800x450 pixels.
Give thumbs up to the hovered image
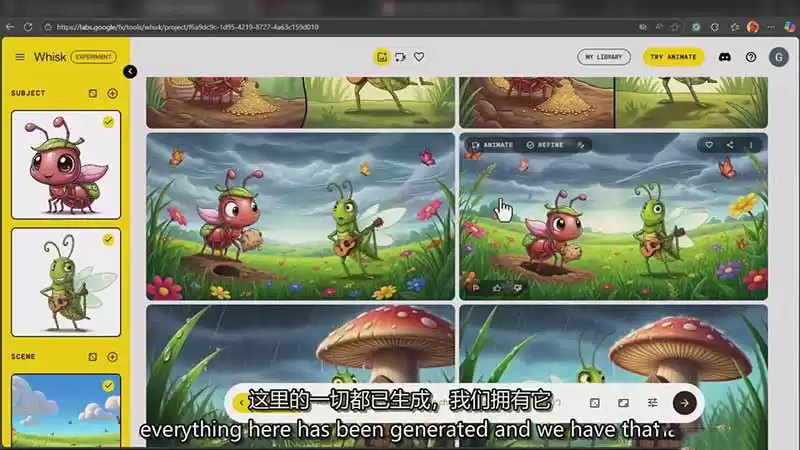497,287
